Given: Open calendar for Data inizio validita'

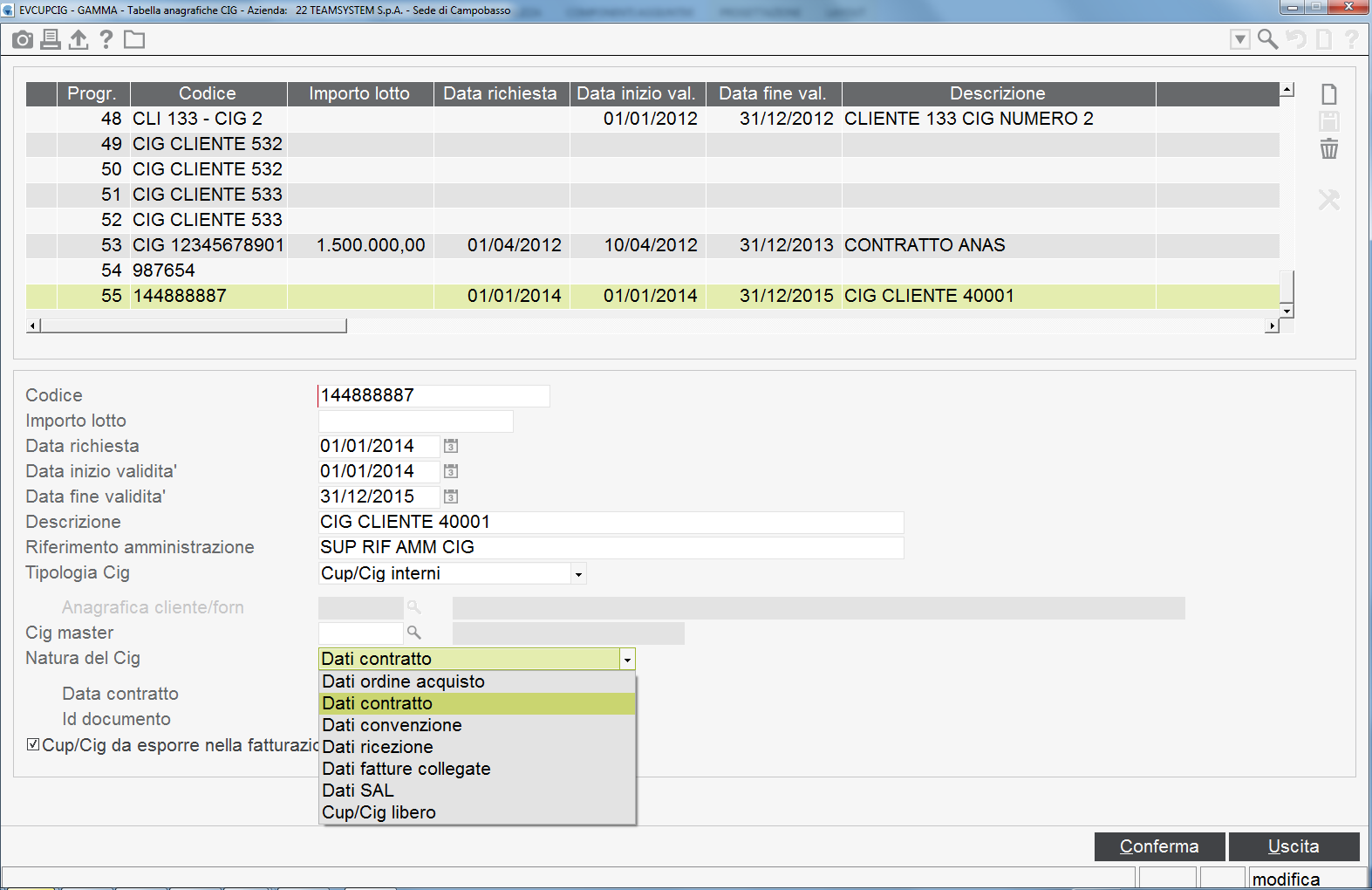Looking at the screenshot, I should point(451,471).
